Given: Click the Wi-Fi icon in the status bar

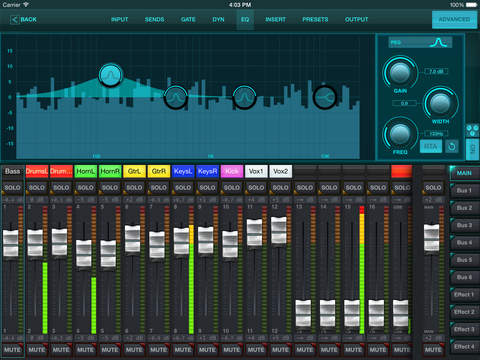Looking at the screenshot, I should click(x=26, y=5).
